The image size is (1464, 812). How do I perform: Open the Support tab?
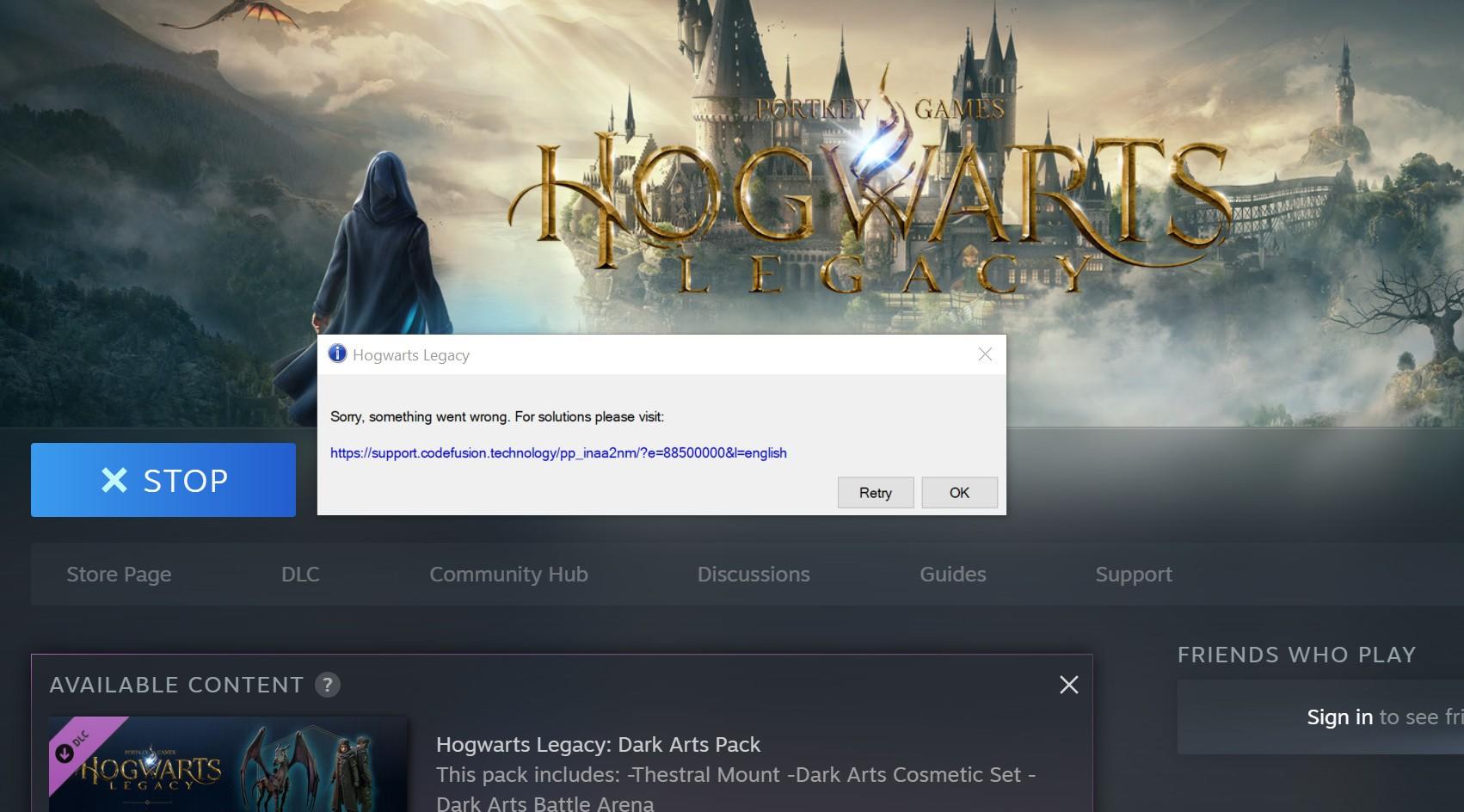pos(1134,574)
